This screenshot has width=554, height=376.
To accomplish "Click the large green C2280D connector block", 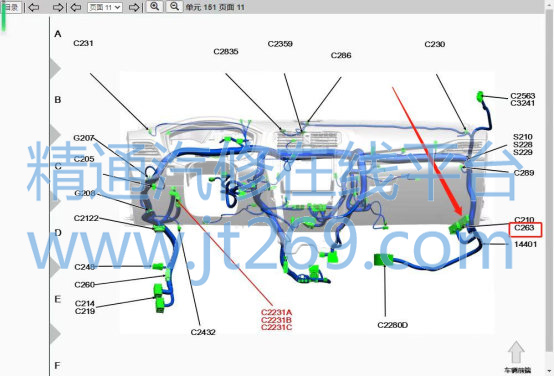I will [x=383, y=260].
